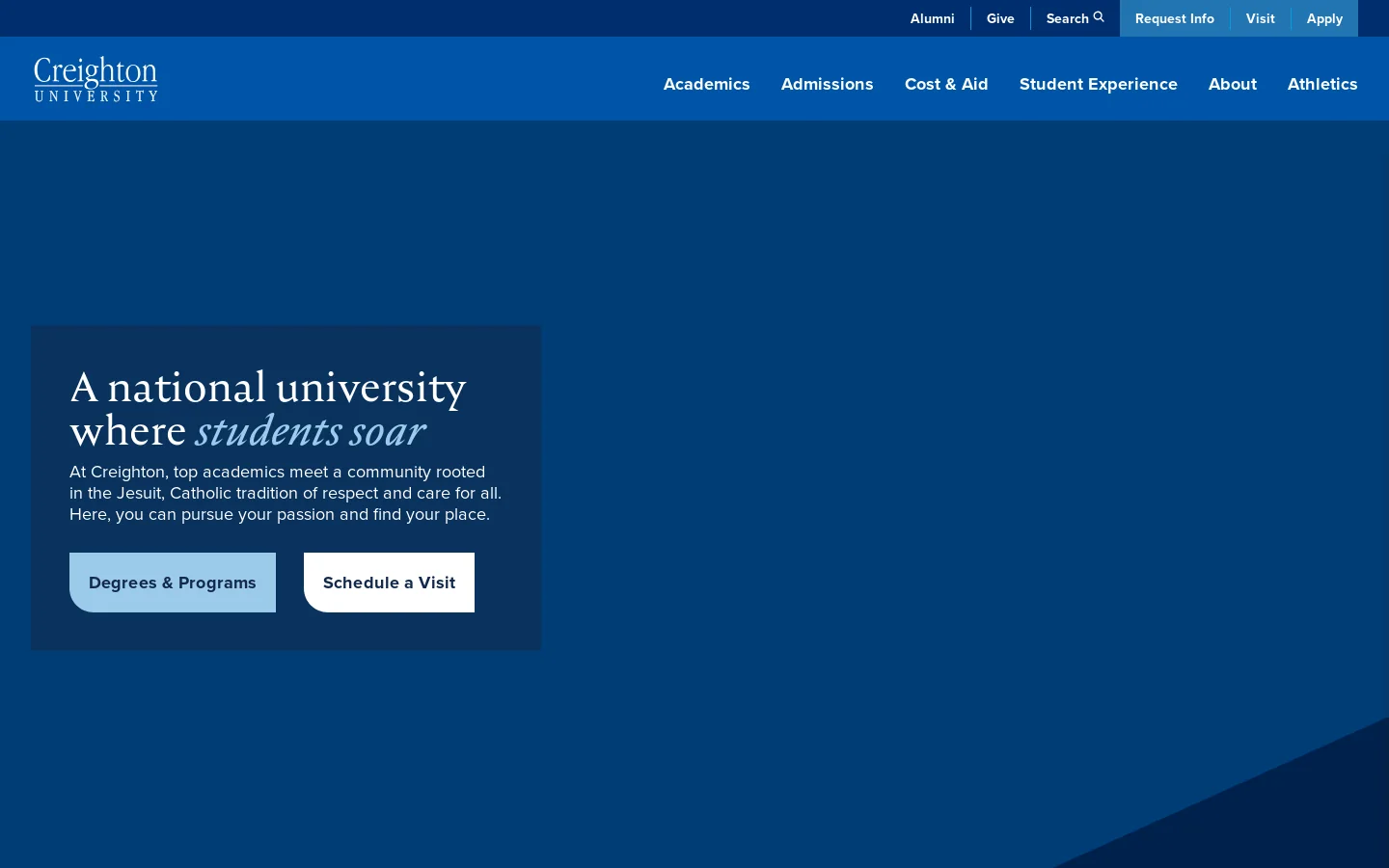The width and height of the screenshot is (1389, 868).
Task: Open the Admissions menu
Action: coord(827,84)
